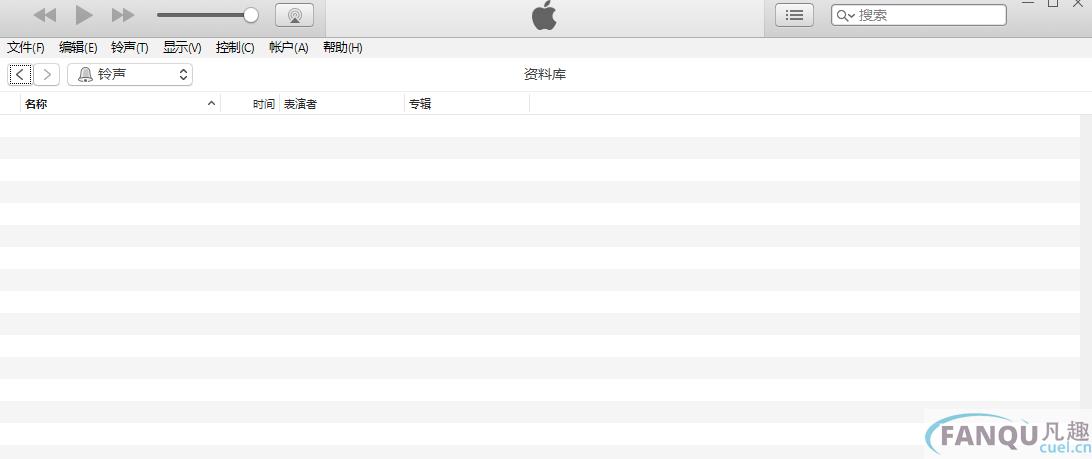Viewport: 1092px width, 459px height.
Task: Open the 文件(F) menu
Action: 26,47
